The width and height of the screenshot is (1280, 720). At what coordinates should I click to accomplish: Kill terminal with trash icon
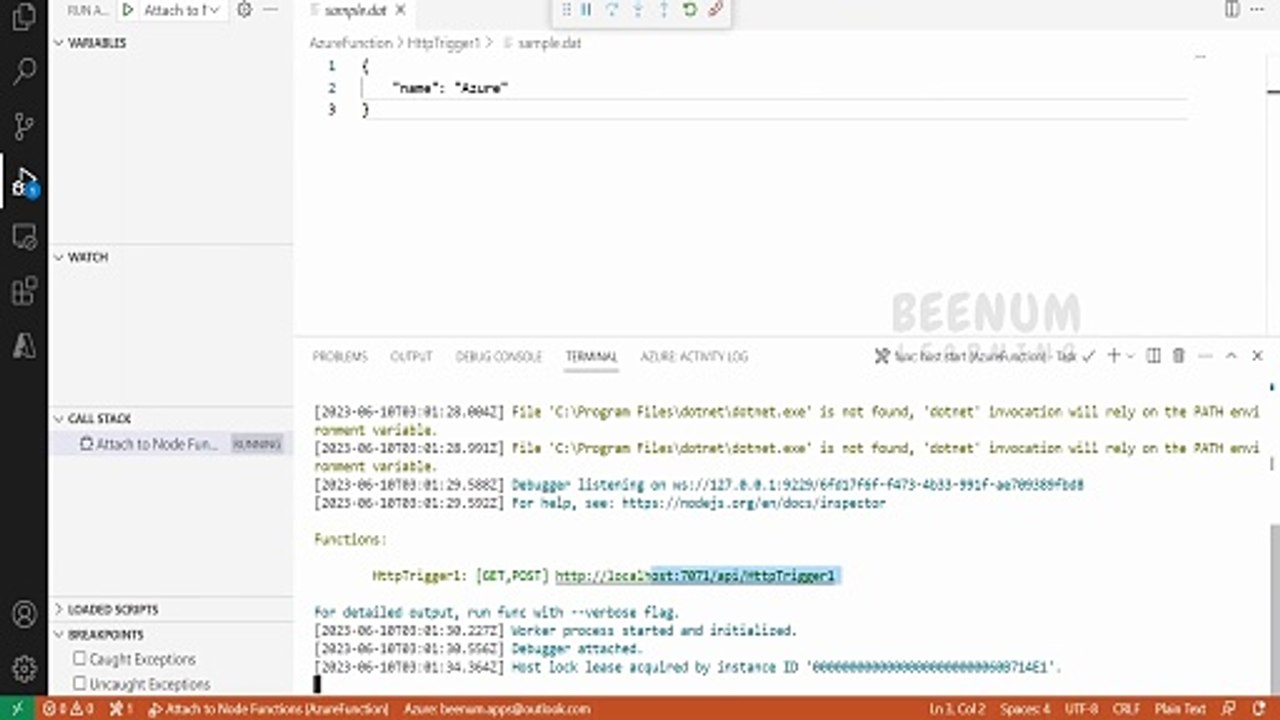tap(1179, 355)
